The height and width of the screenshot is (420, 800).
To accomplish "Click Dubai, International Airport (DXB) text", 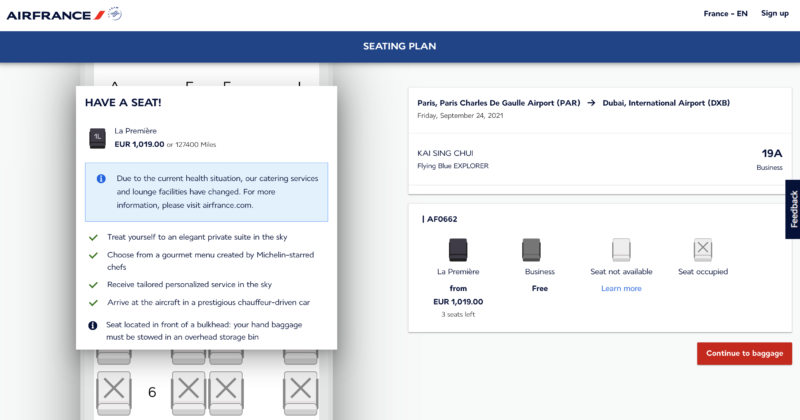I will (666, 103).
